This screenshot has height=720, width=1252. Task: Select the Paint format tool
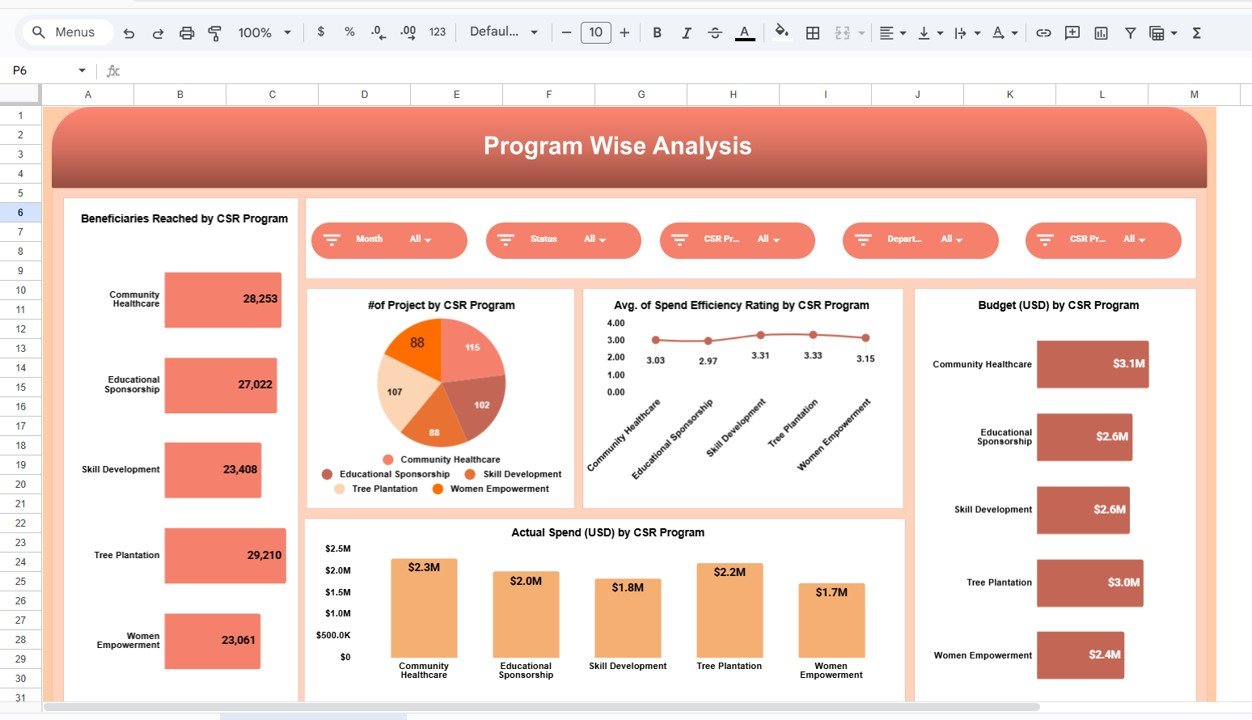pyautogui.click(x=214, y=33)
